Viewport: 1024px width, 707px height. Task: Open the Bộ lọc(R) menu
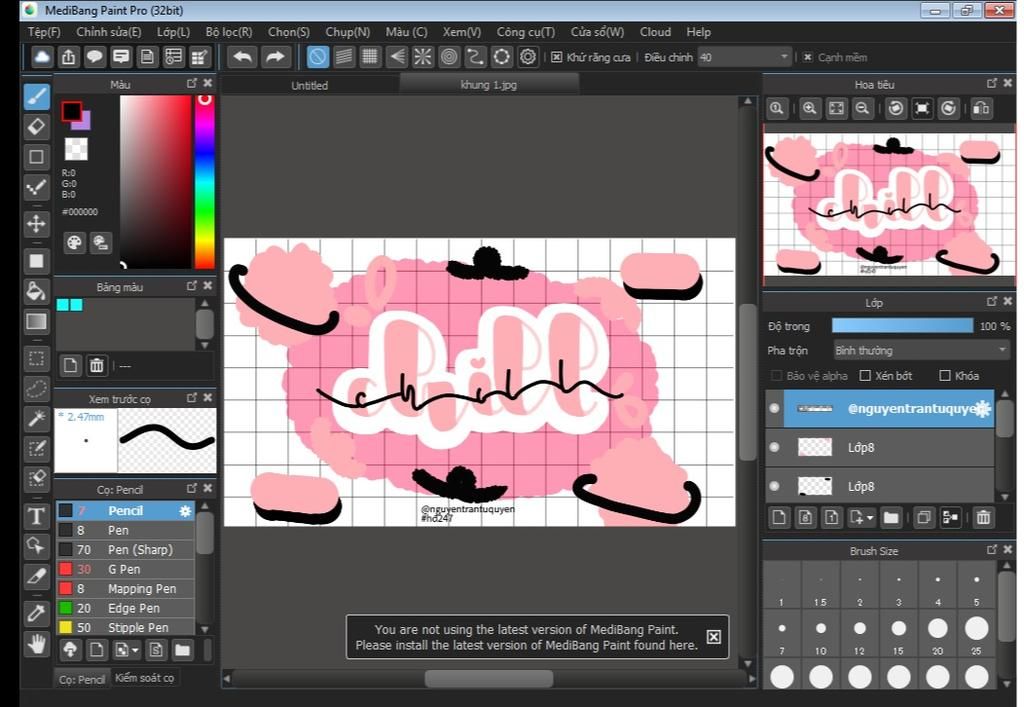[229, 32]
